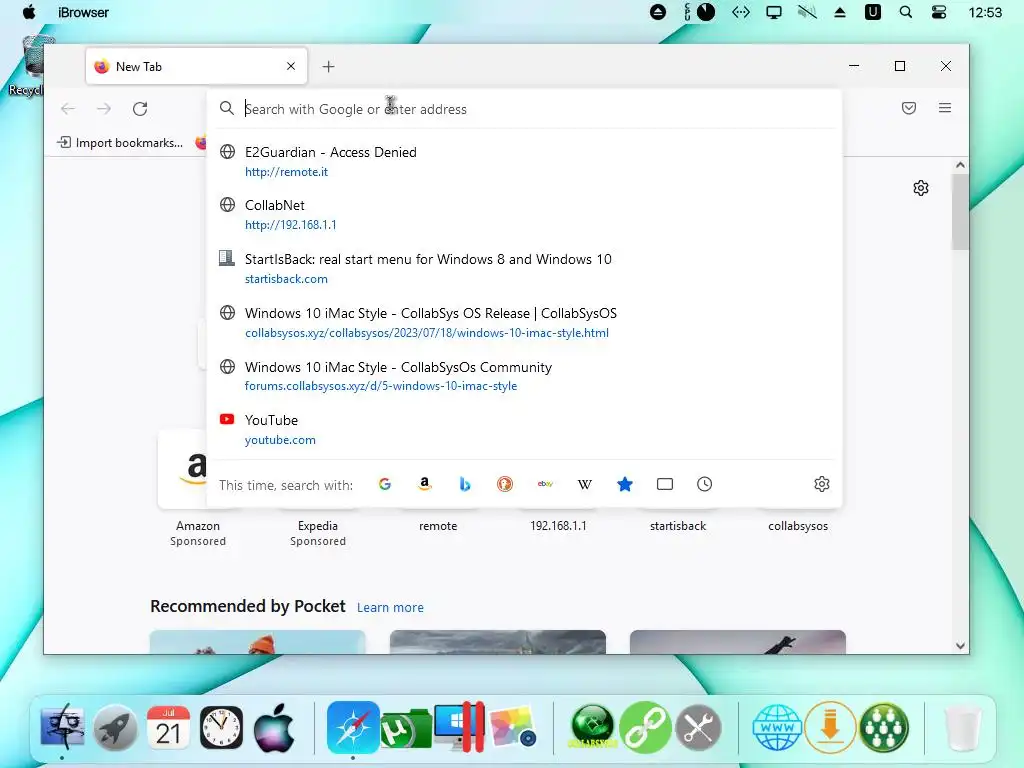This screenshot has width=1024, height=768.
Task: Go forward with the forward arrow
Action: [104, 108]
